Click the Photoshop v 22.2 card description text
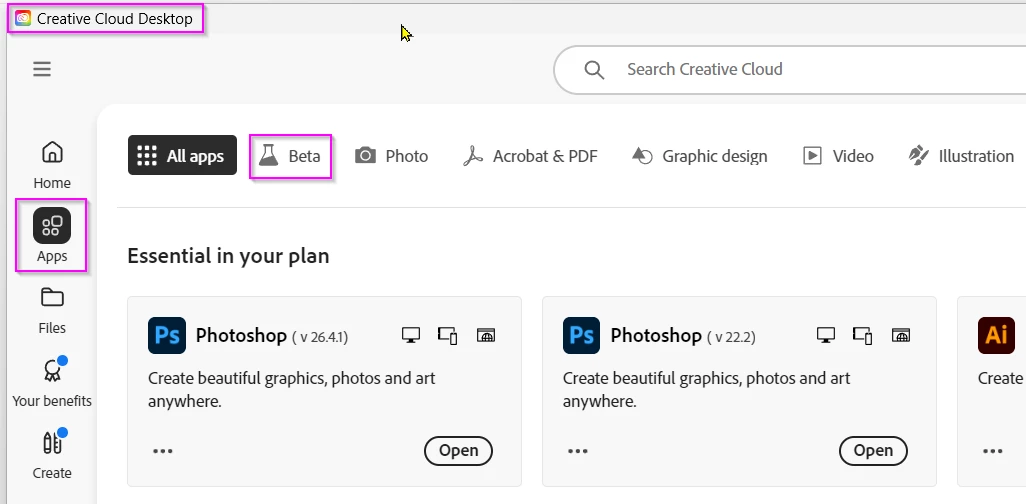This screenshot has height=504, width=1026. [707, 389]
